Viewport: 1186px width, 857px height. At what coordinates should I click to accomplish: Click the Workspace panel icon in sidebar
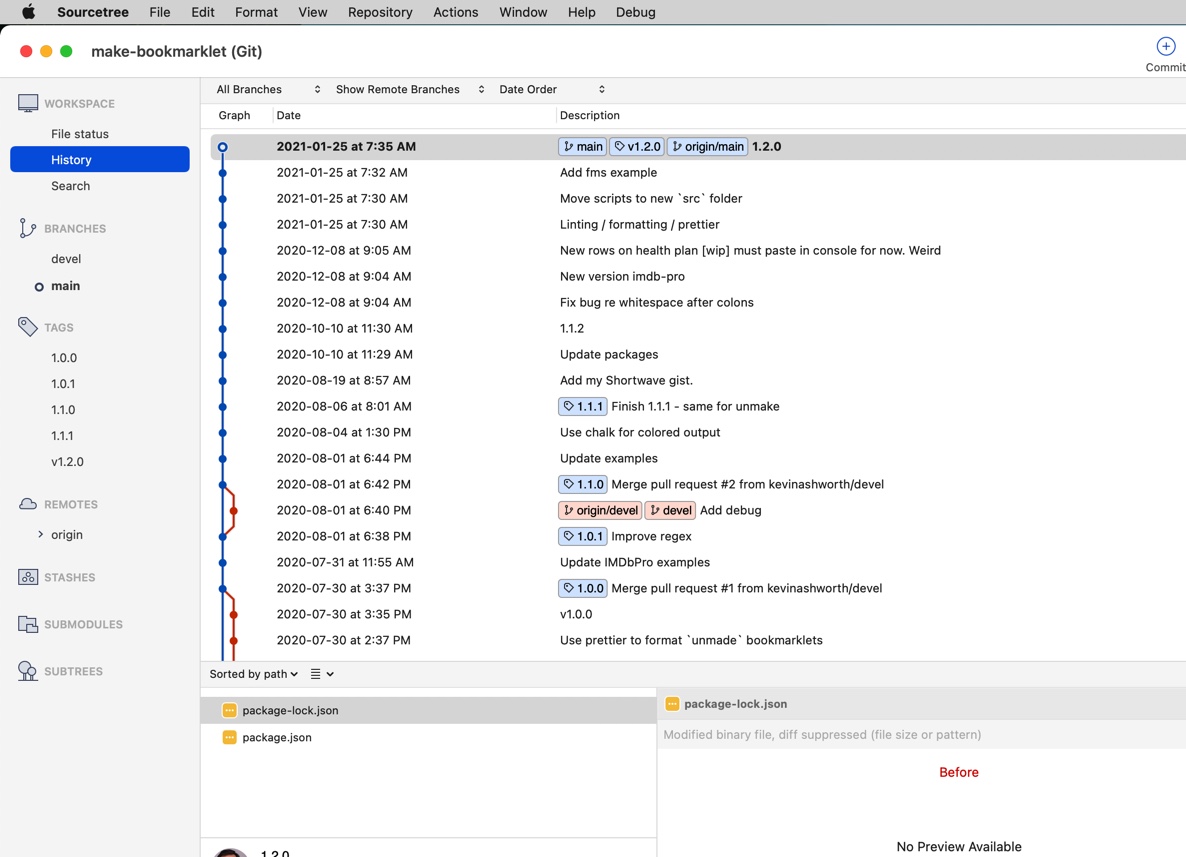[x=26, y=101]
